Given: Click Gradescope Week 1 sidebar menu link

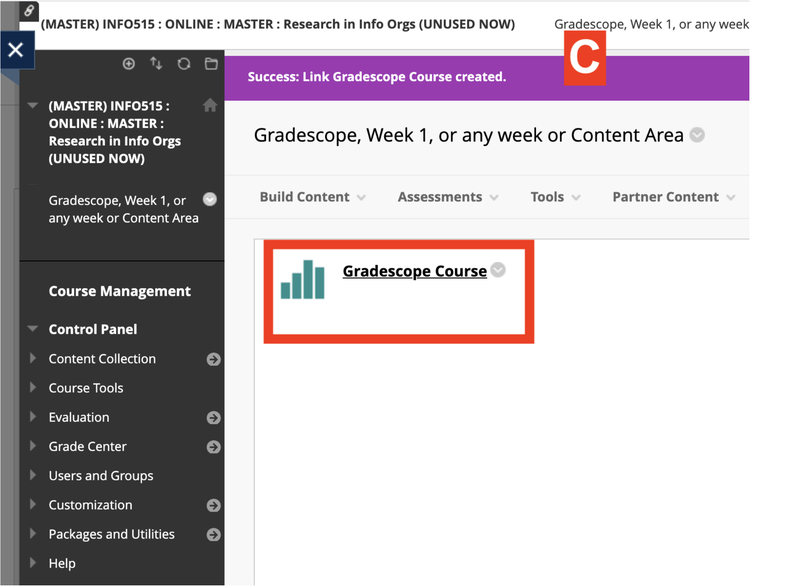Looking at the screenshot, I should (x=123, y=209).
